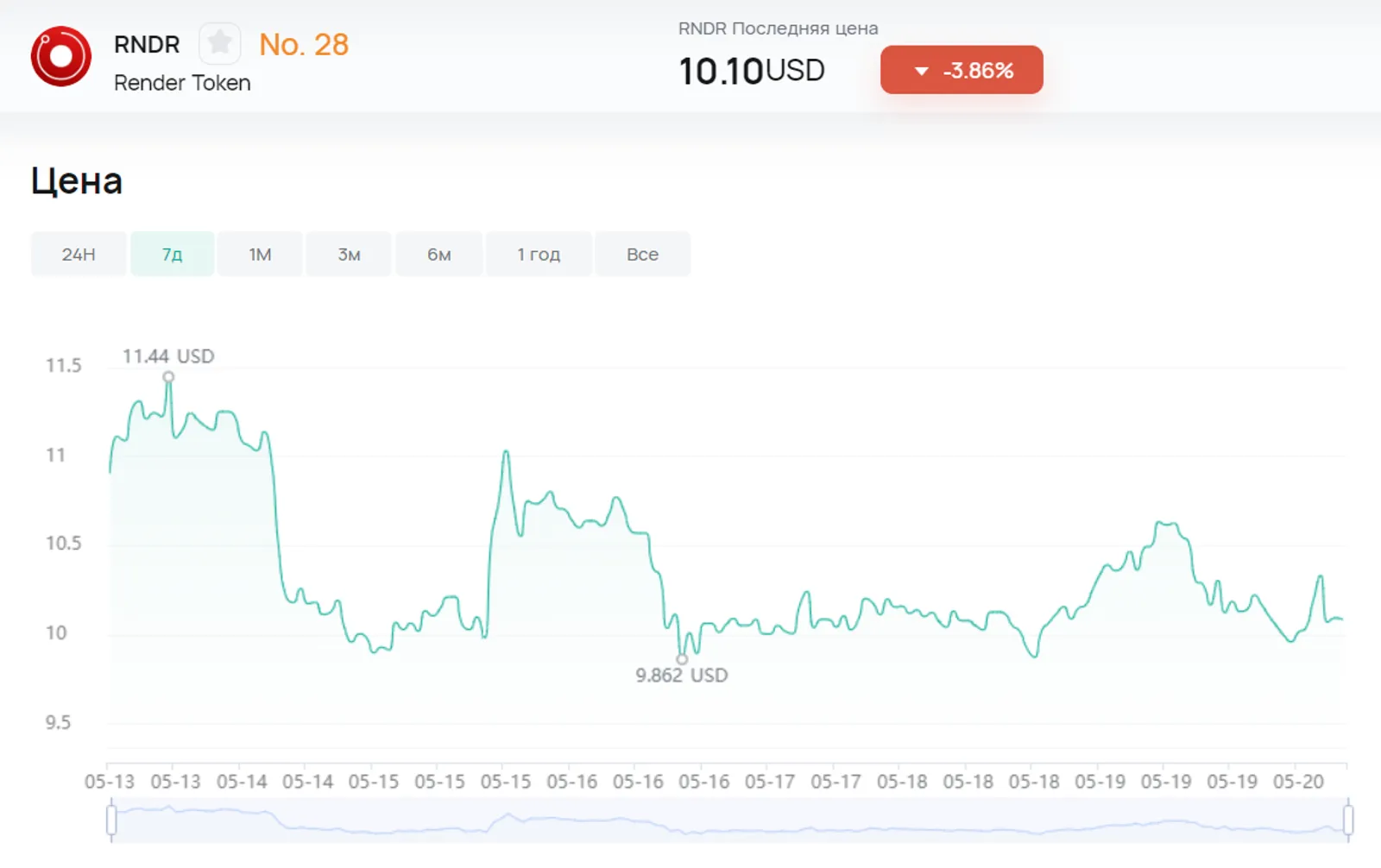Click the down arrow in the change badge
1381x868 pixels.
click(x=921, y=71)
